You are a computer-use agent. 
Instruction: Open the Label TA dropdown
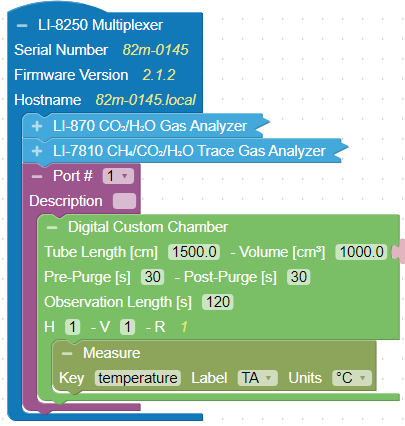click(x=257, y=378)
